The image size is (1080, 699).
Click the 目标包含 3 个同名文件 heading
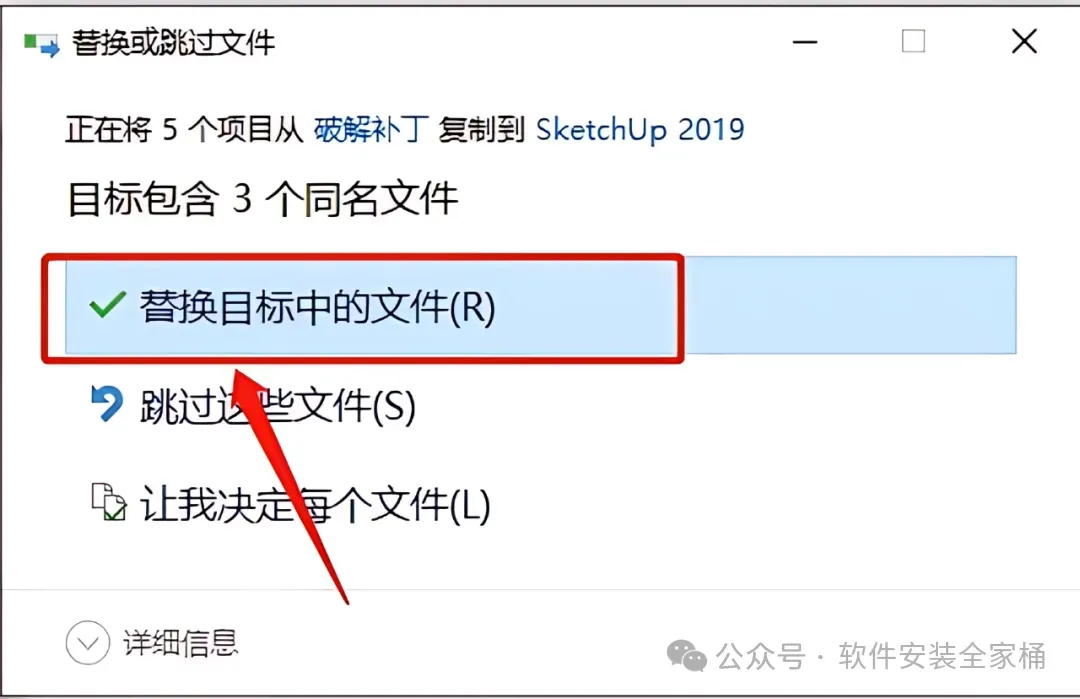262,199
